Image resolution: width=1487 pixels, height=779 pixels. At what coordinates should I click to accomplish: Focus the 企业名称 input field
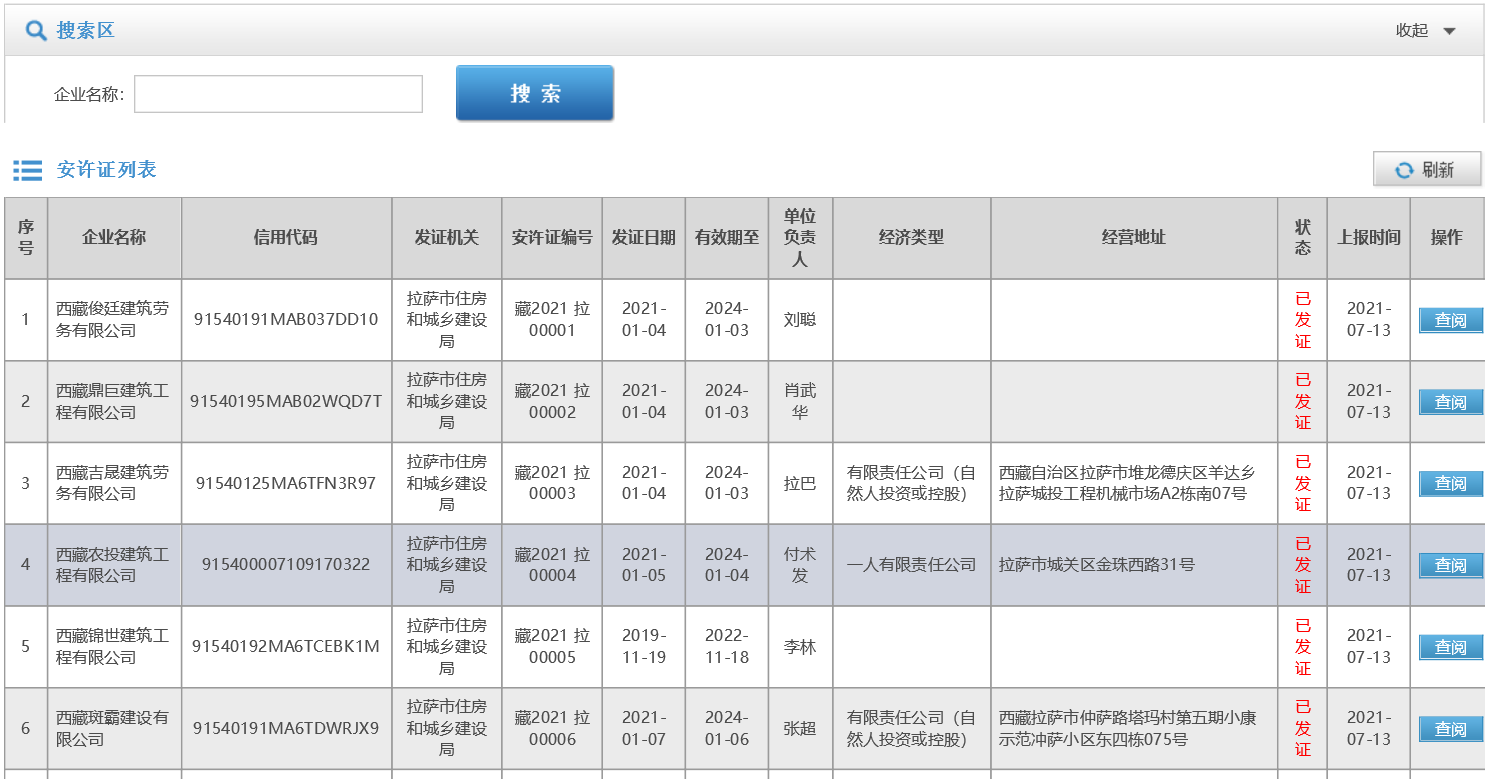[x=278, y=94]
